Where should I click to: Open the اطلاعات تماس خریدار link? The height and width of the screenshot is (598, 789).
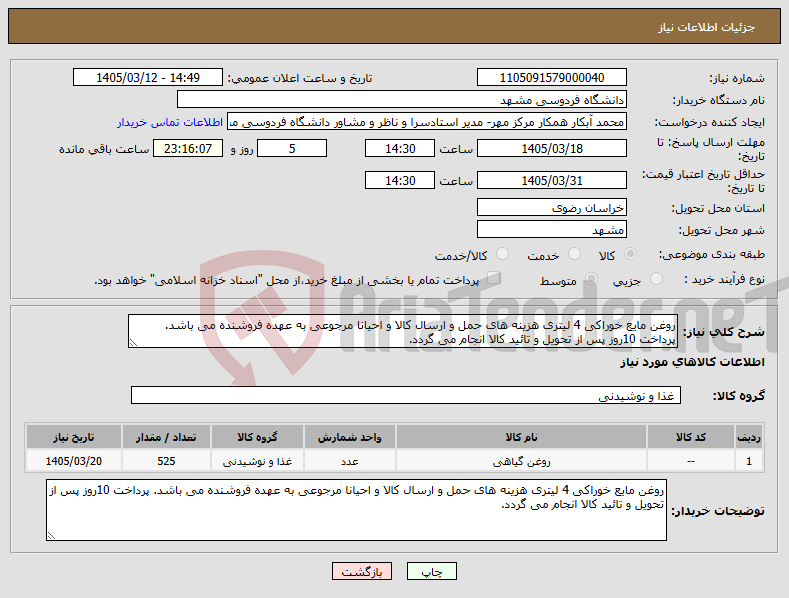click(x=170, y=122)
